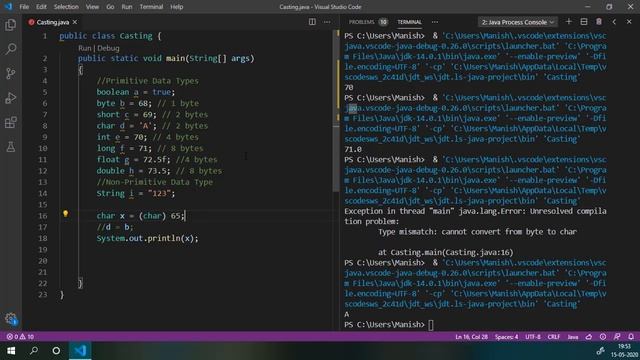Click 'at Casting.main(Casting.java:16)' in terminal

445,252
